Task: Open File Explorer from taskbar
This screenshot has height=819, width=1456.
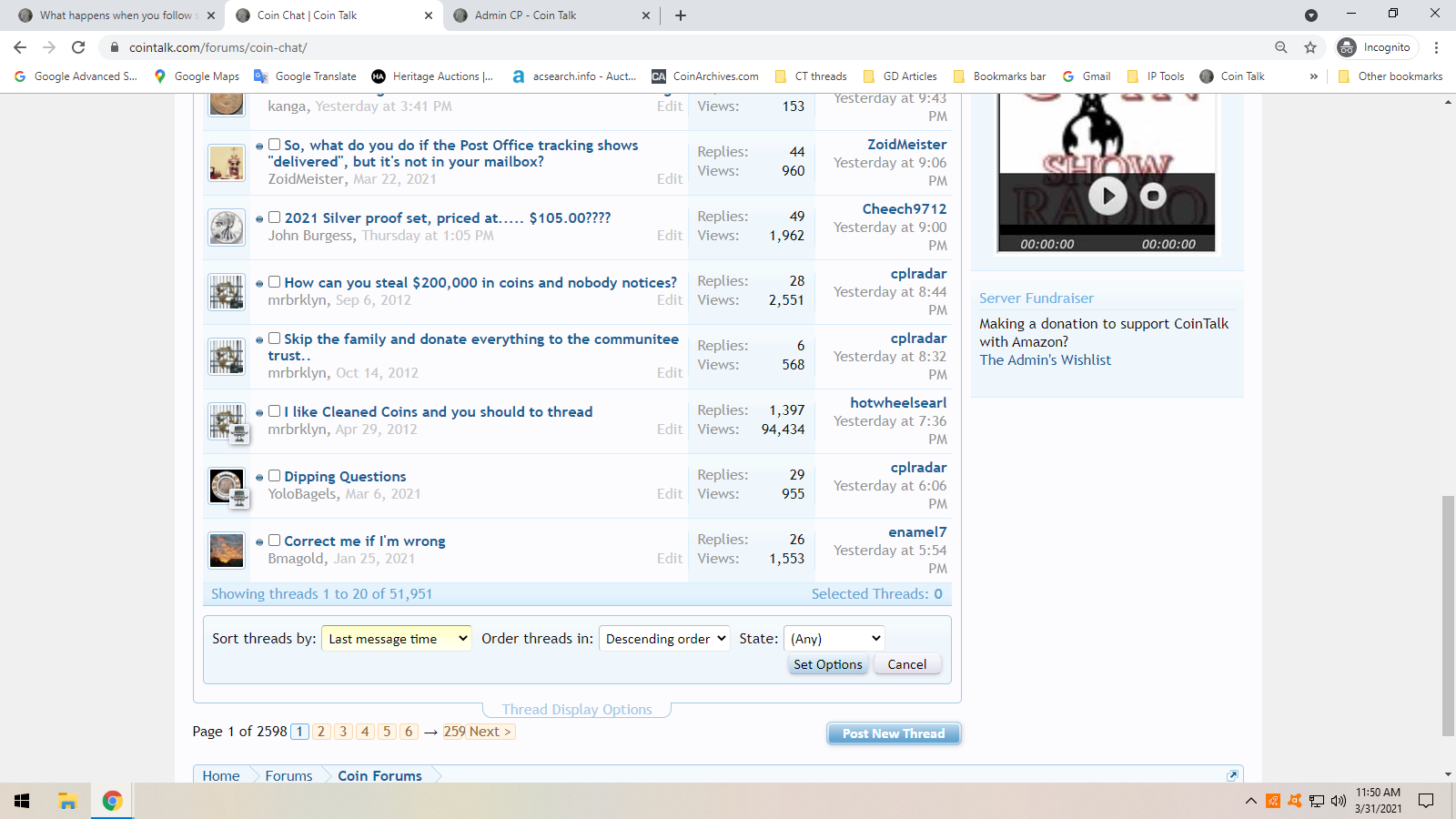Action: click(x=67, y=801)
